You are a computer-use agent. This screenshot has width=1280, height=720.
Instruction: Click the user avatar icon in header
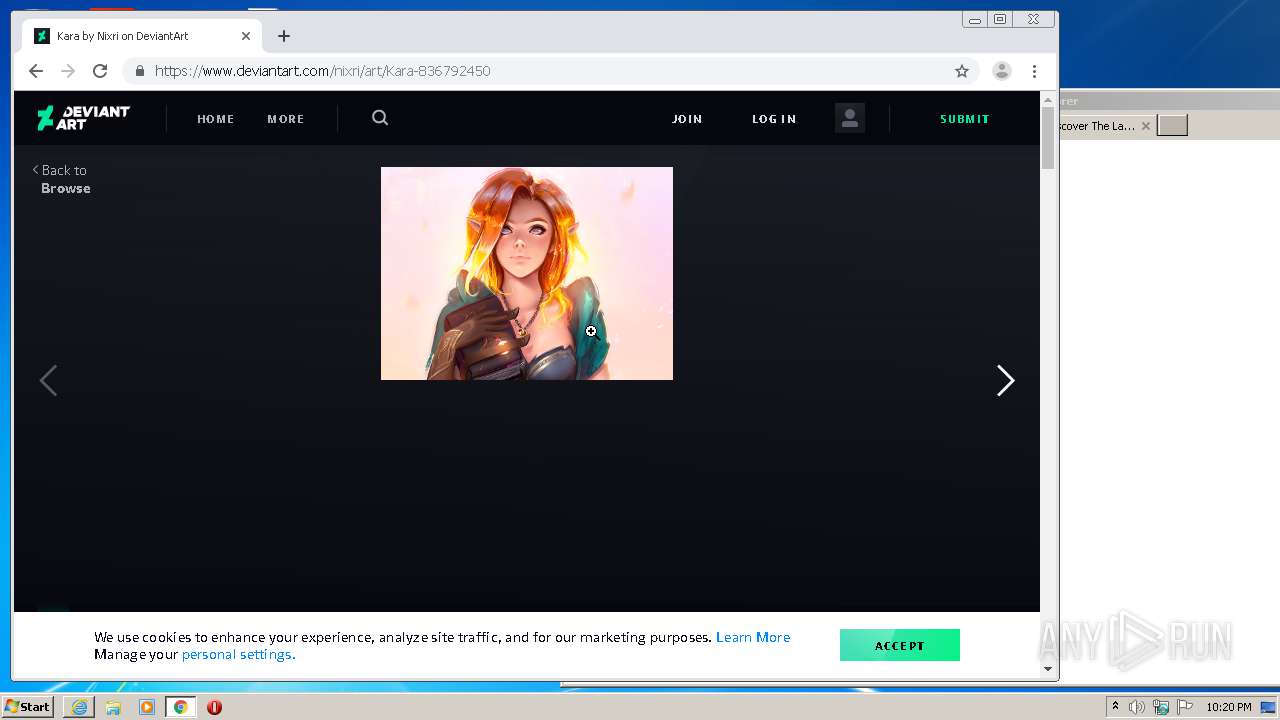pos(850,118)
